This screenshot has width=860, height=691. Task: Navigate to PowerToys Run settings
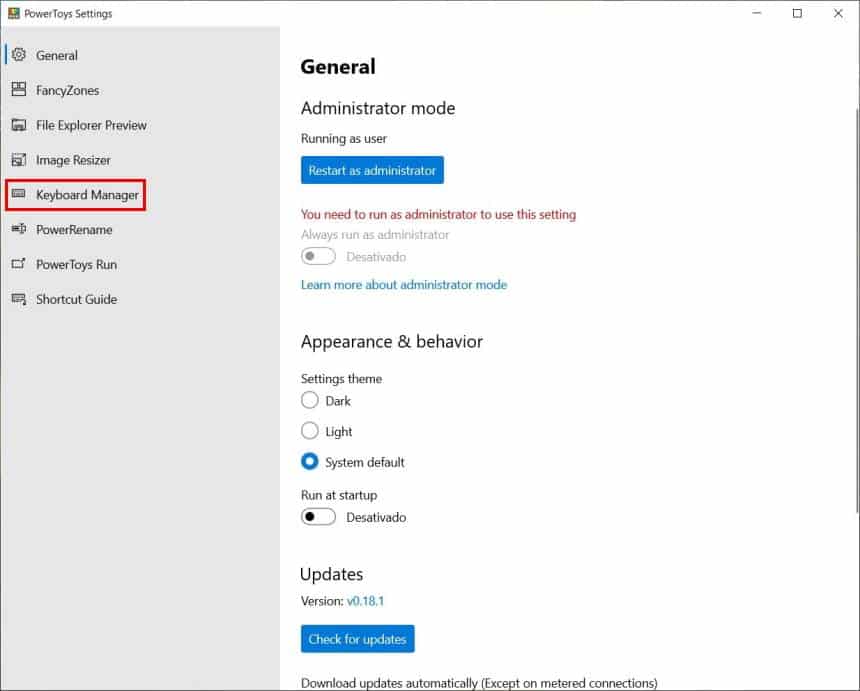(76, 265)
